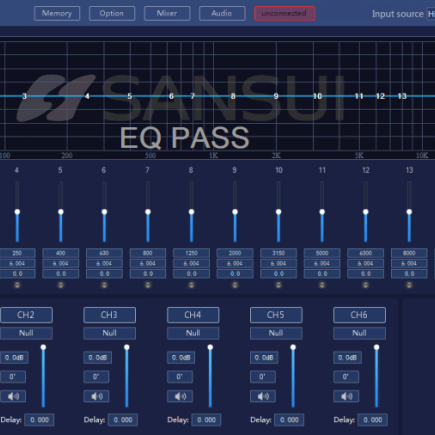Click the 0.0 gain field under 5000
Viewport: 435px width, 435px height.
(322, 274)
